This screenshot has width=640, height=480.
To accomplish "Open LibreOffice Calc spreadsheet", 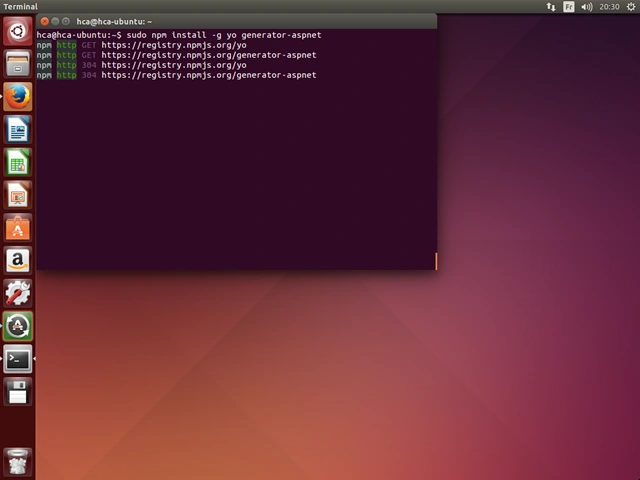I will tap(18, 162).
